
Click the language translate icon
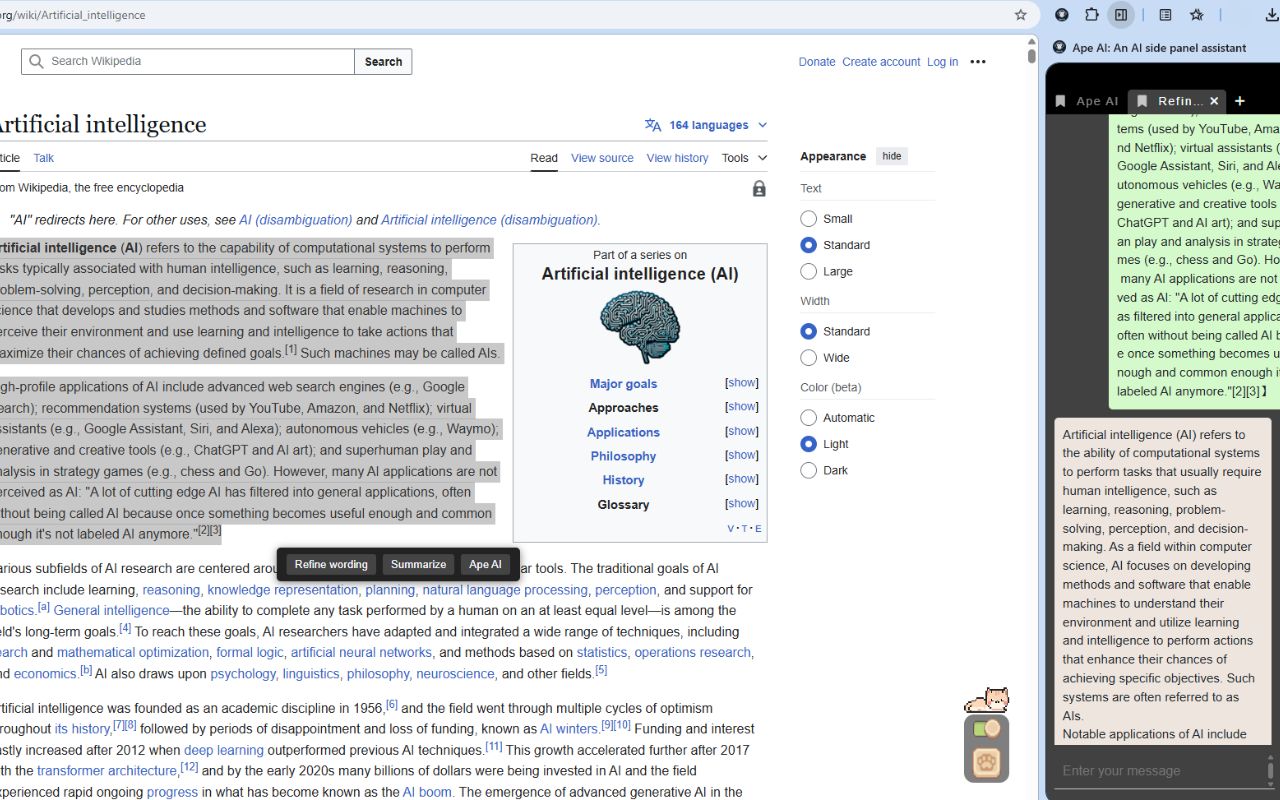[653, 125]
